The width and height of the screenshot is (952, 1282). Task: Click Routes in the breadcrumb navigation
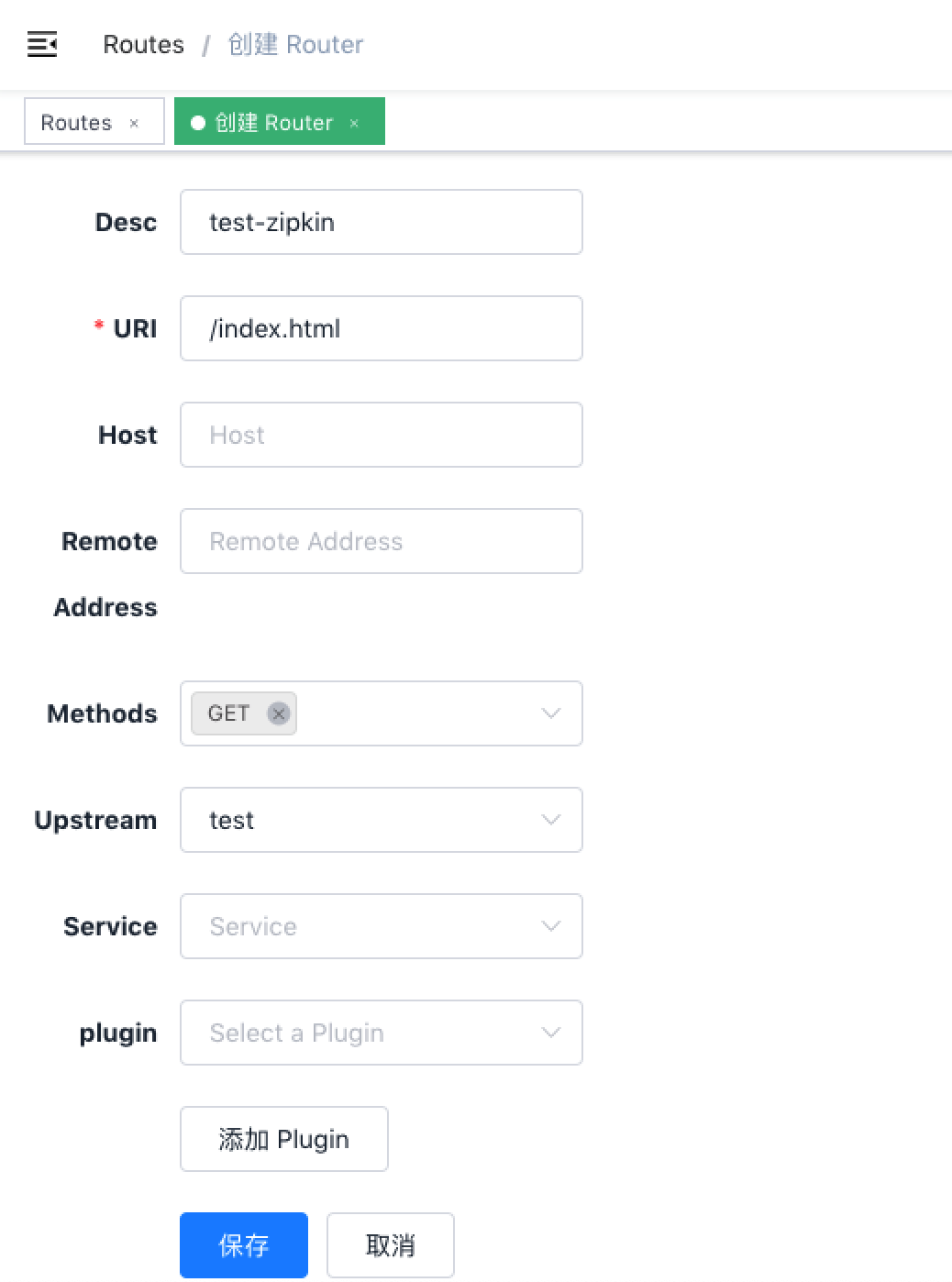point(143,44)
